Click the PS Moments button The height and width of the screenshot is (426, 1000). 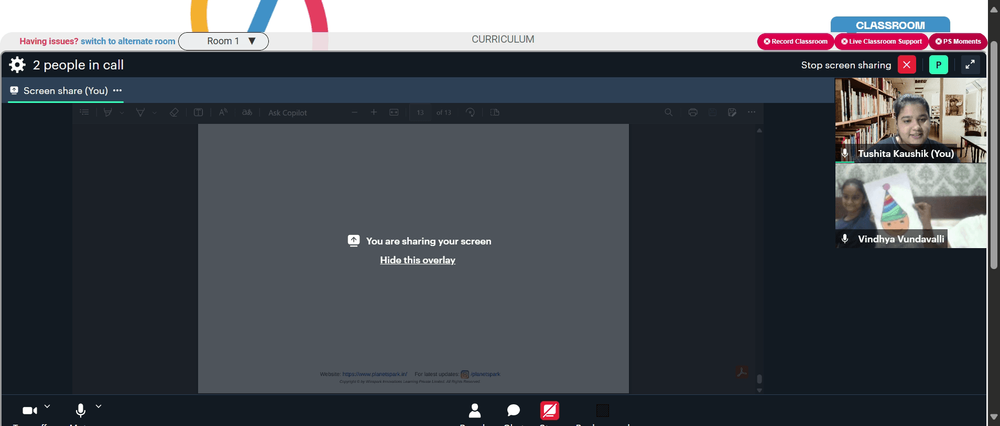click(x=957, y=41)
